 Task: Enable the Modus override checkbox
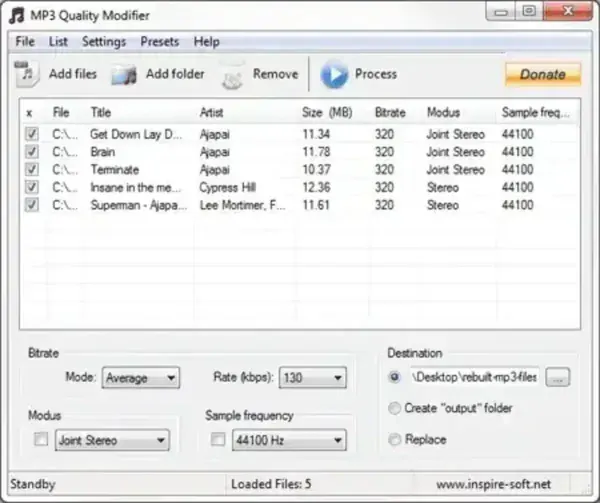tap(41, 439)
